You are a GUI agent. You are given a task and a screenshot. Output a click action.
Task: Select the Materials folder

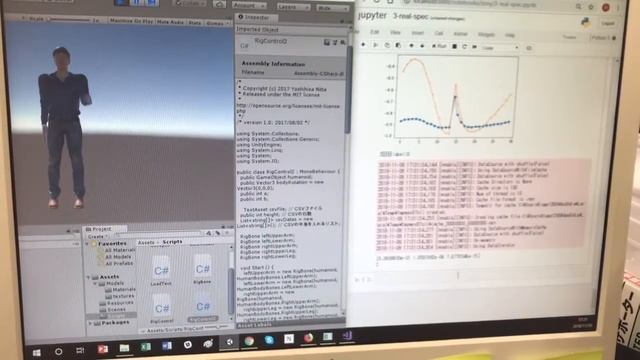(120, 290)
